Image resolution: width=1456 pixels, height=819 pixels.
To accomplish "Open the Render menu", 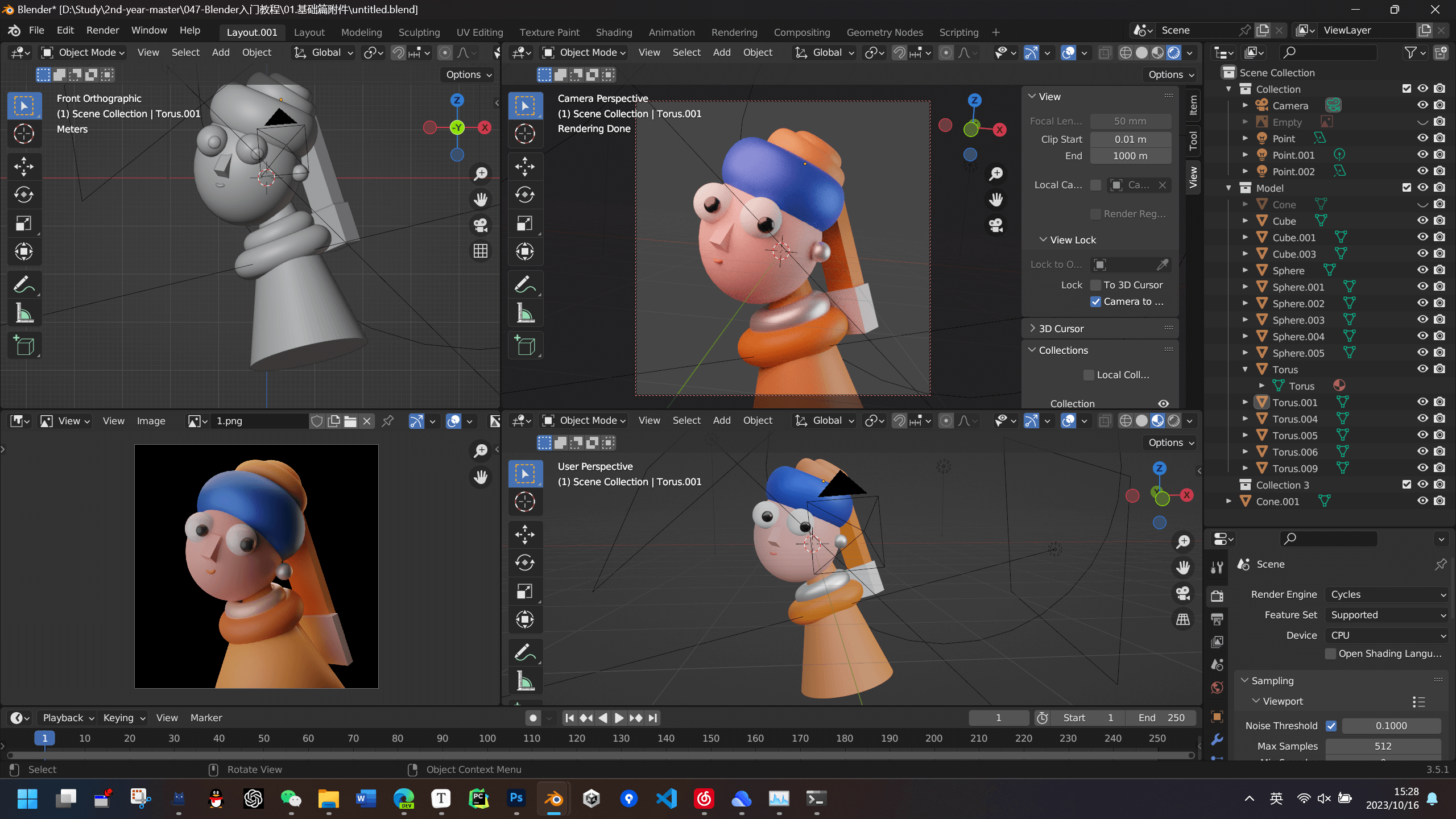I will [x=102, y=30].
